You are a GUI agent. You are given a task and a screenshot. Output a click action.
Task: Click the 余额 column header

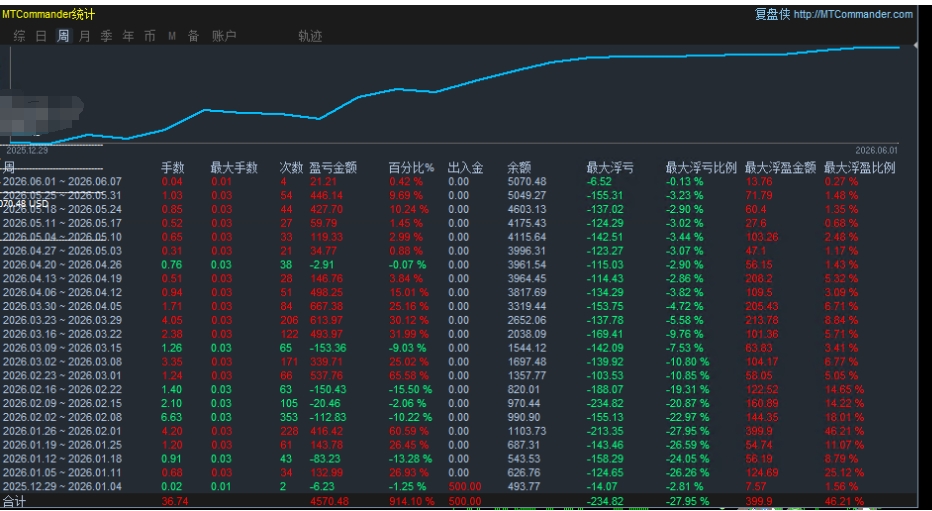519,168
